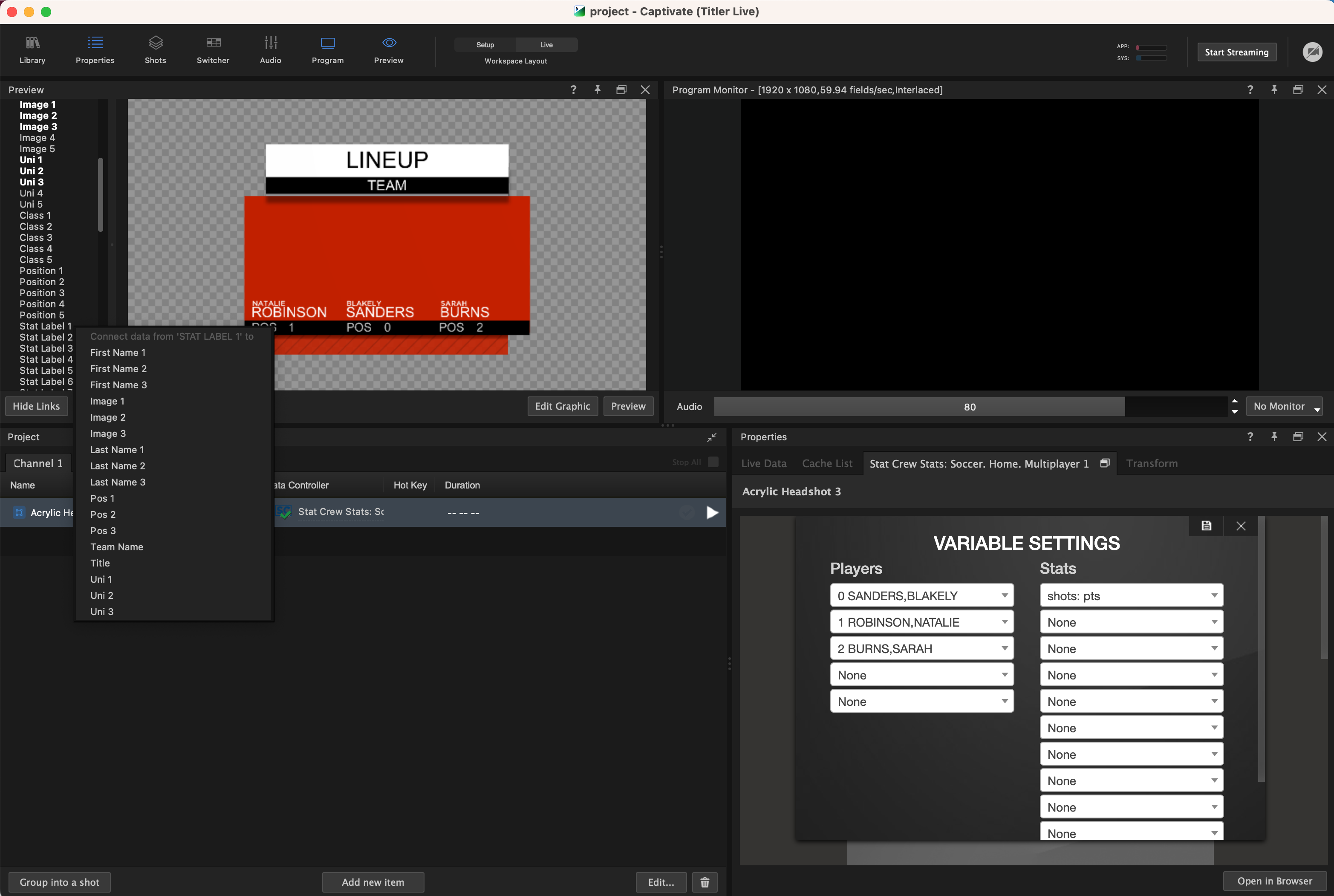The image size is (1334, 896).
Task: Pin the Preview panel
Action: 598,90
